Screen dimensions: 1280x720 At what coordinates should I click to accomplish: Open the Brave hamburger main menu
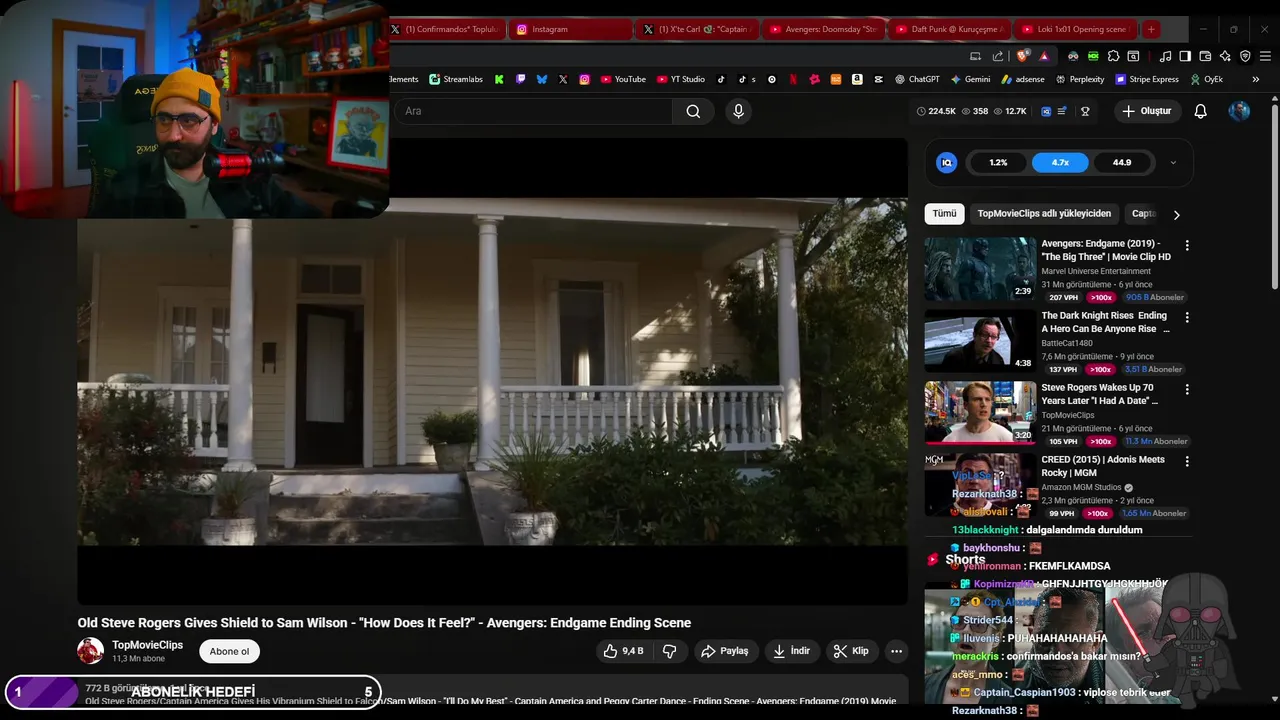click(x=1265, y=56)
